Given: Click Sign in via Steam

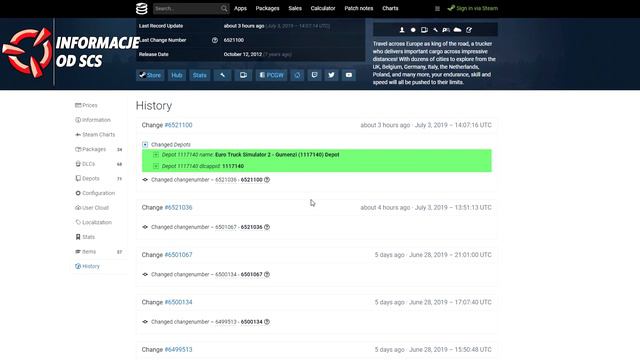Looking at the screenshot, I should (473, 8).
